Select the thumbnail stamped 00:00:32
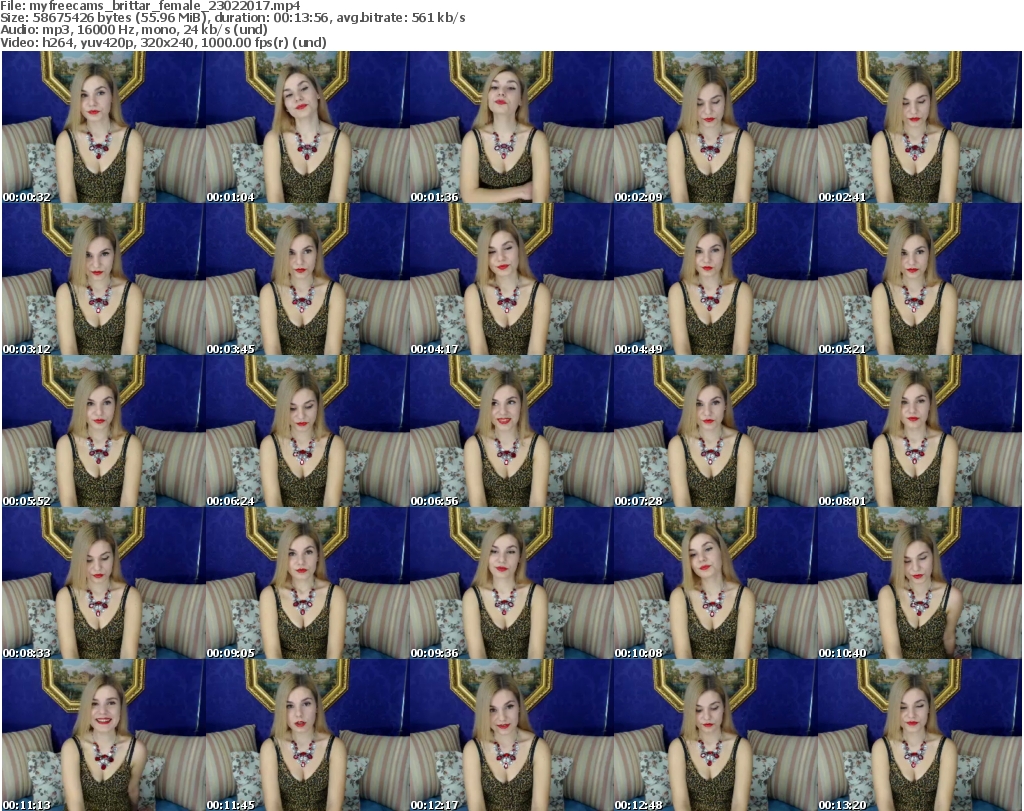The height and width of the screenshot is (811, 1024). [x=103, y=127]
